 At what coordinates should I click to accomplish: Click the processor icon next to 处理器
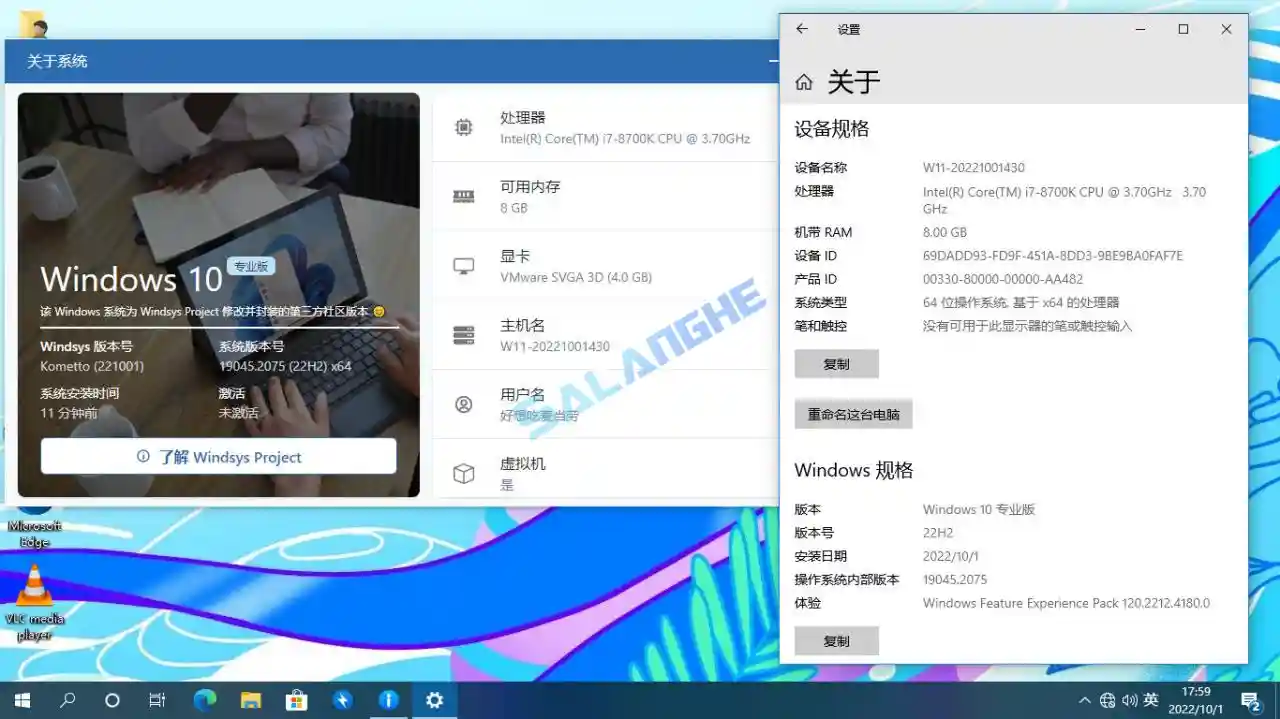pyautogui.click(x=463, y=127)
